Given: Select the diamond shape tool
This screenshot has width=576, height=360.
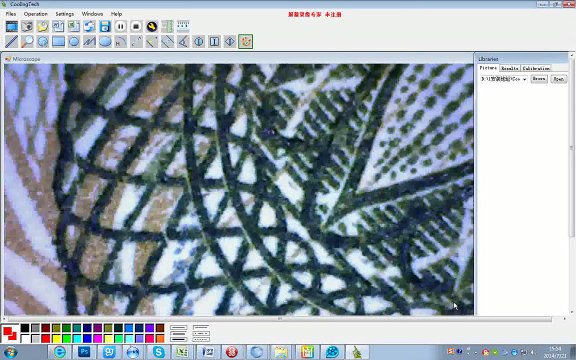Looking at the screenshot, I should point(230,42).
